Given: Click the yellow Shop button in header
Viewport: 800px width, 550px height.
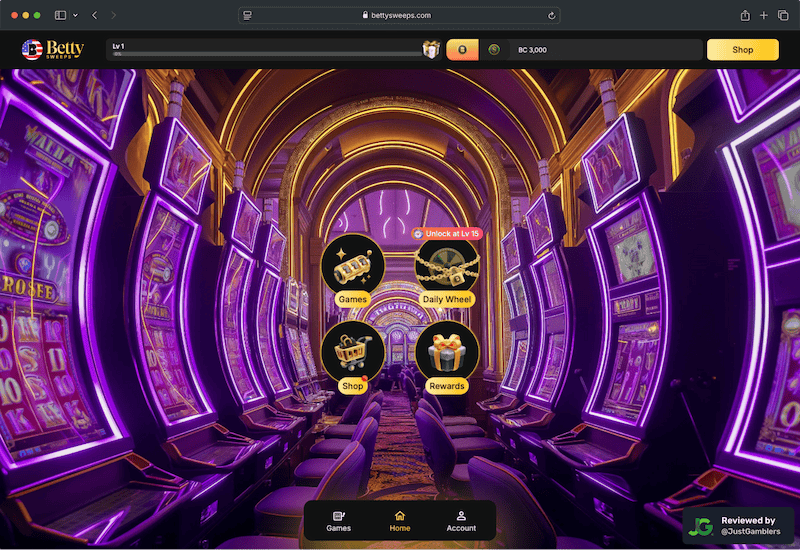Looking at the screenshot, I should [742, 49].
